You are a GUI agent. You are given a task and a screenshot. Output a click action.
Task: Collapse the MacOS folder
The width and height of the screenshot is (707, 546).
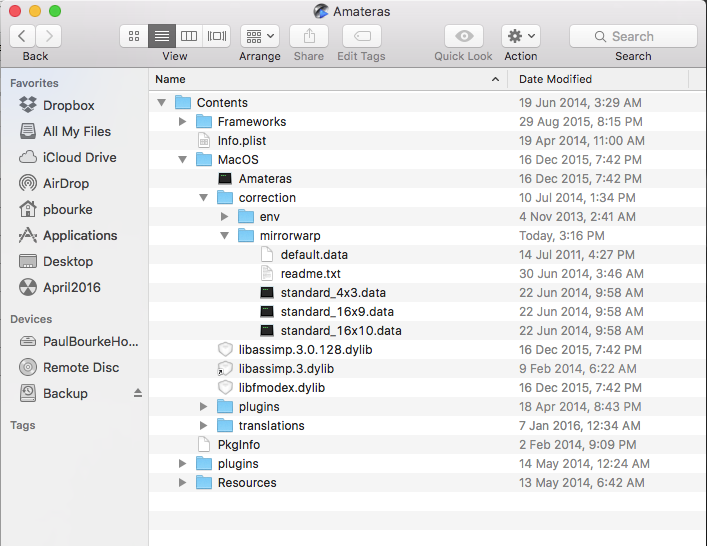[x=182, y=160]
